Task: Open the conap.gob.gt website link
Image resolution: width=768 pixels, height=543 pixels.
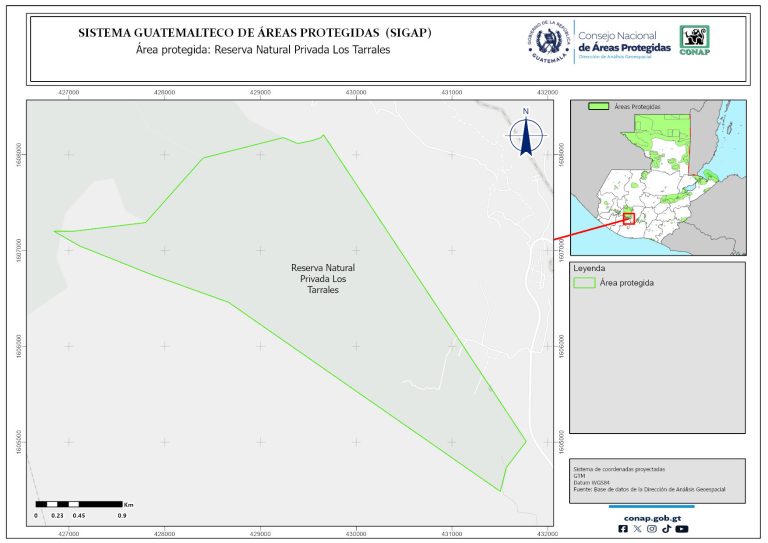Action: pos(652,517)
